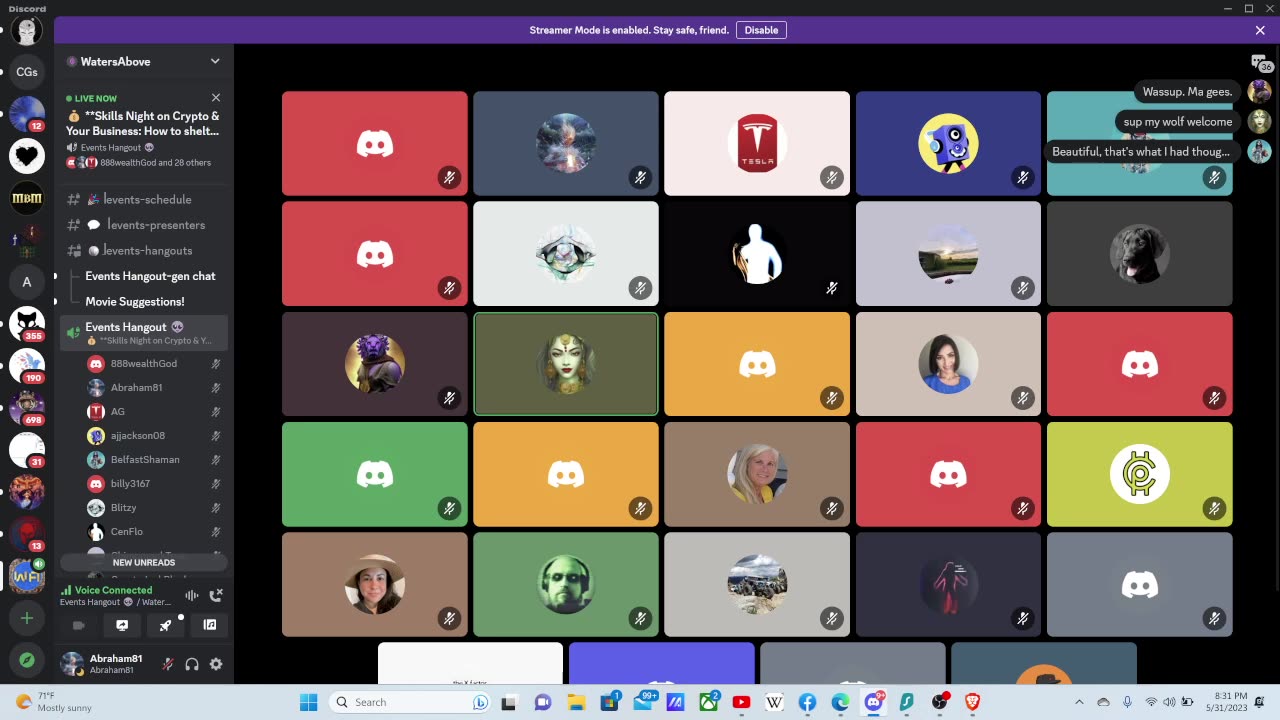Select the CC coin logo participant tile

pyautogui.click(x=1139, y=474)
